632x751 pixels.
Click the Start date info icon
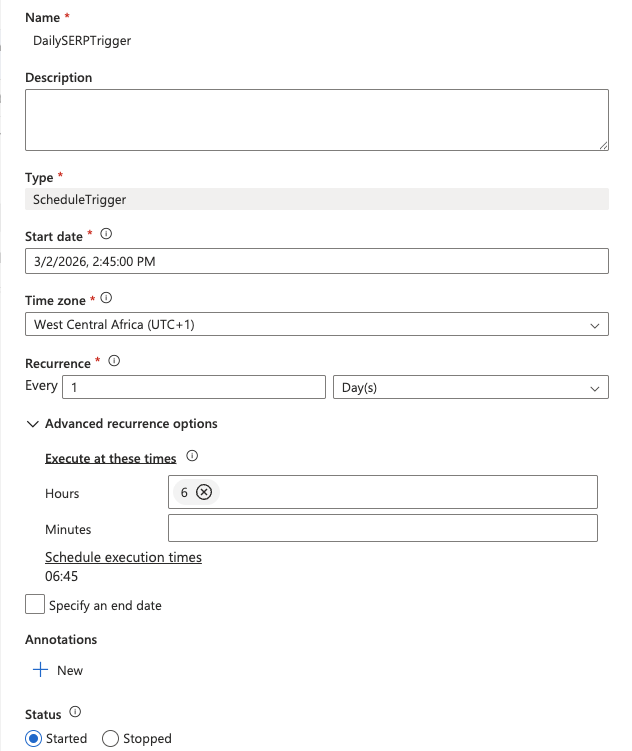106,235
